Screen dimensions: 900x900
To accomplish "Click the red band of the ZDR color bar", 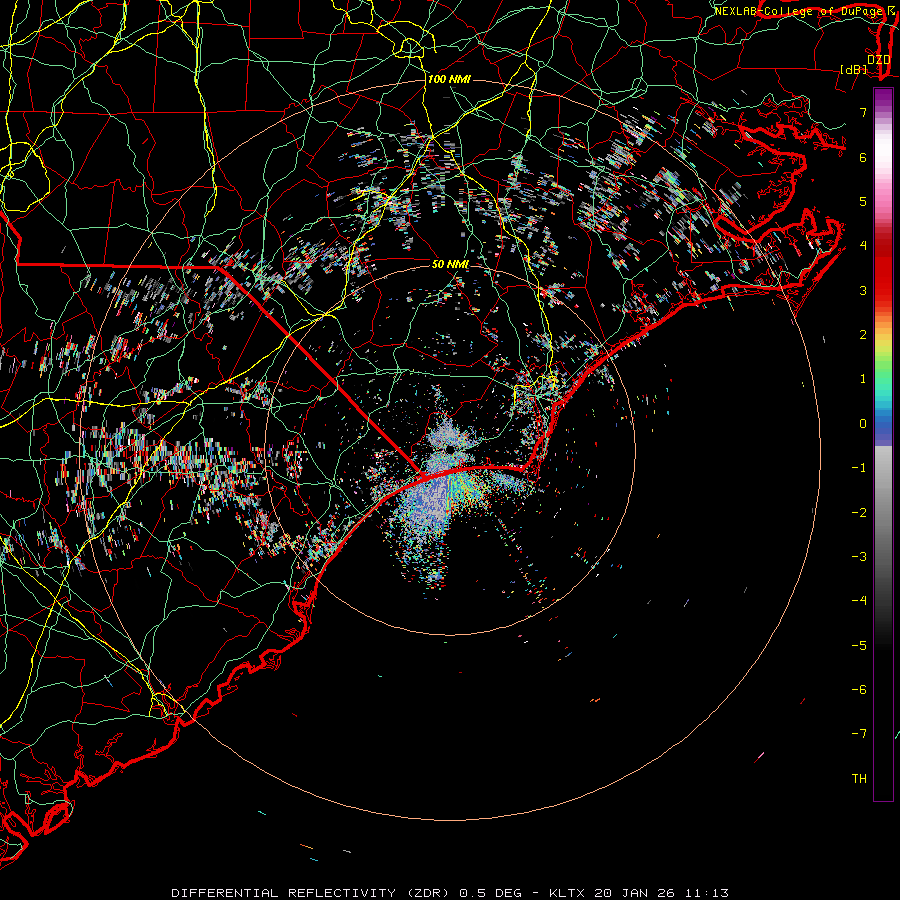I will click(883, 270).
